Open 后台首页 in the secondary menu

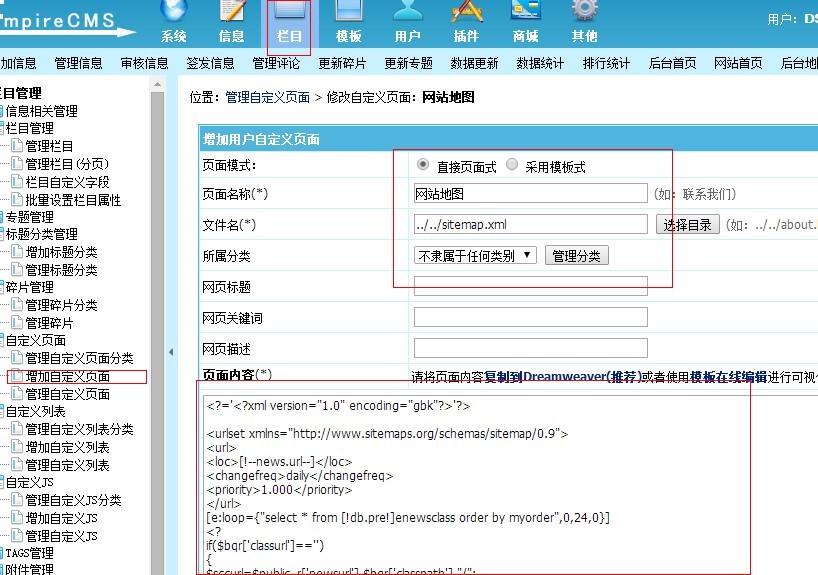672,64
